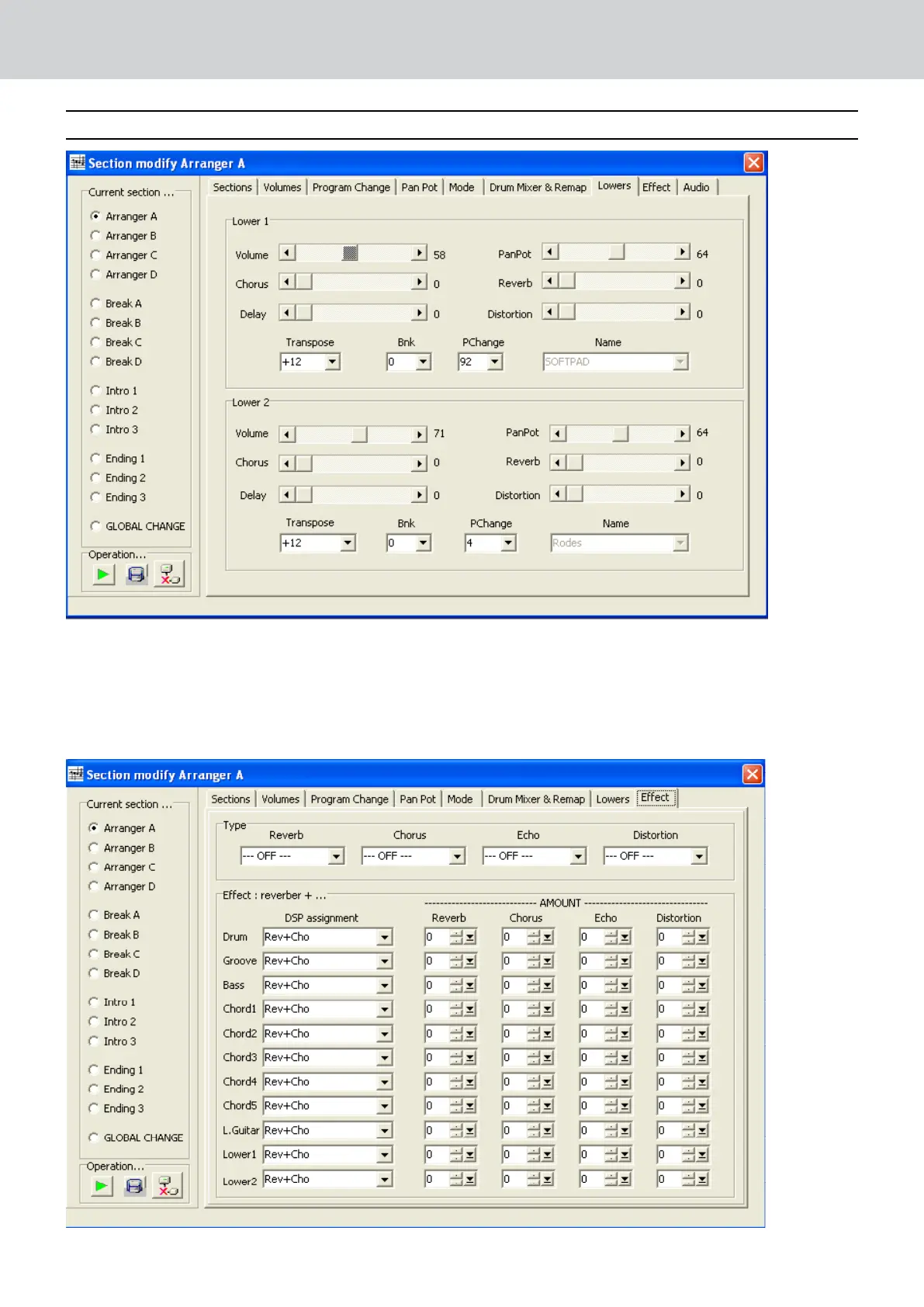Click Lower 2 Chorus slider left arrow
Viewport: 924px width, 1307px height.
coord(287,463)
